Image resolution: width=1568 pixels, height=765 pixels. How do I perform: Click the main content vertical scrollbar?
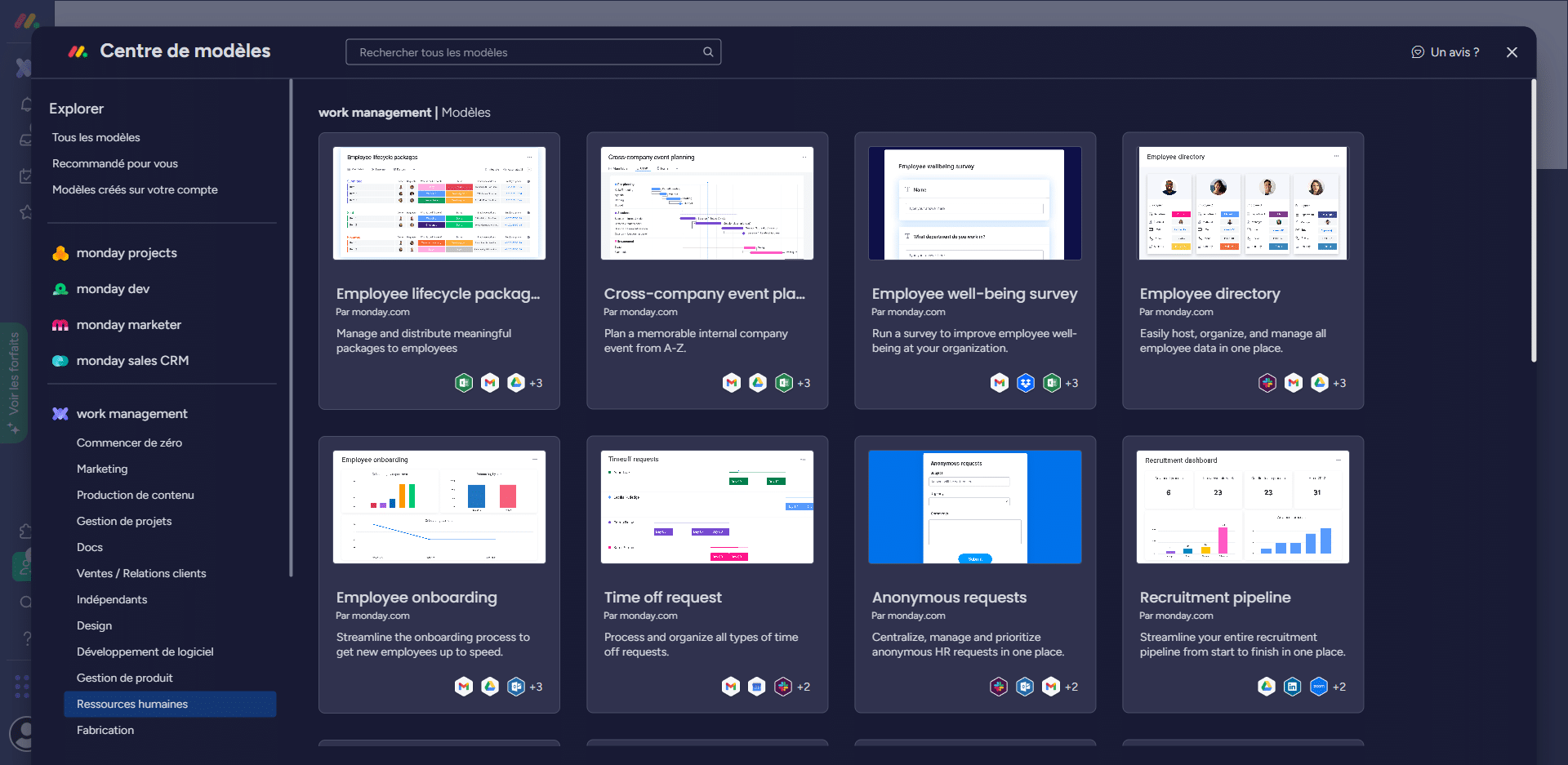coord(1533,220)
